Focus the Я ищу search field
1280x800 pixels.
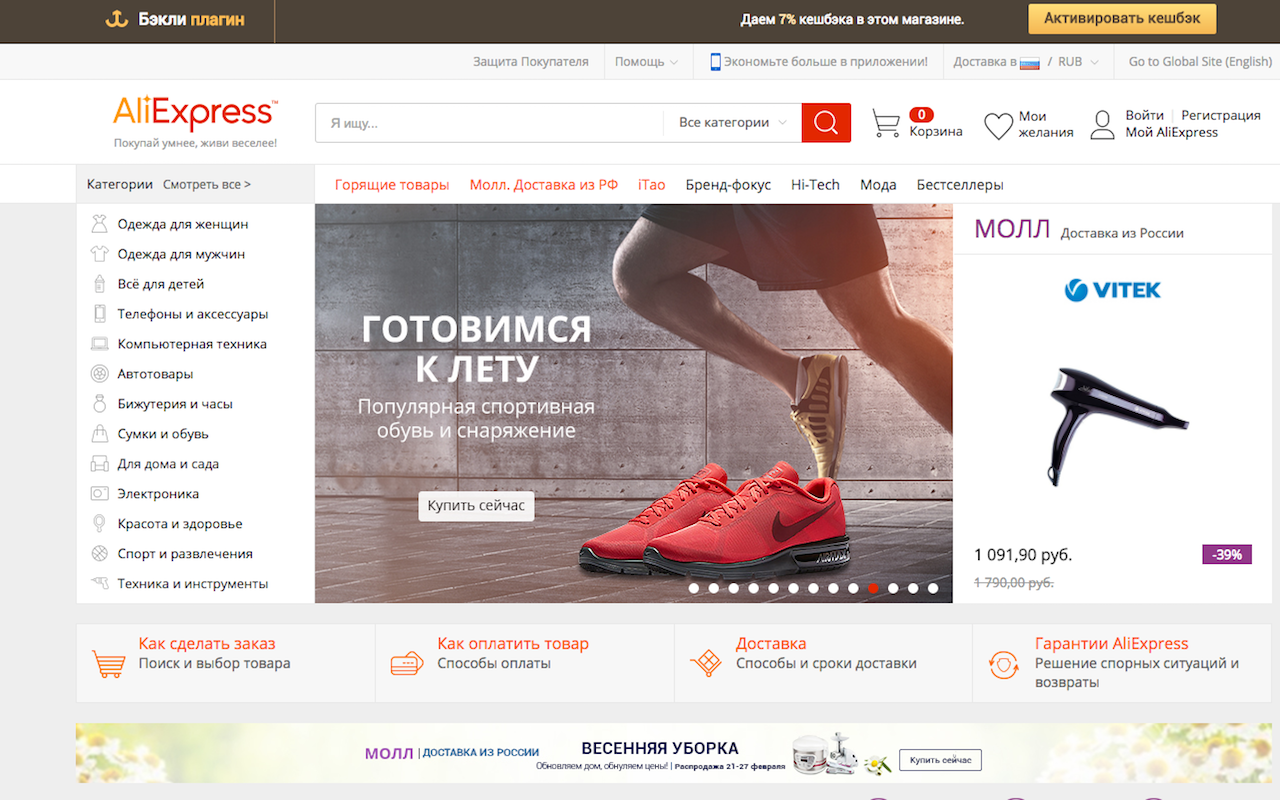pos(489,123)
